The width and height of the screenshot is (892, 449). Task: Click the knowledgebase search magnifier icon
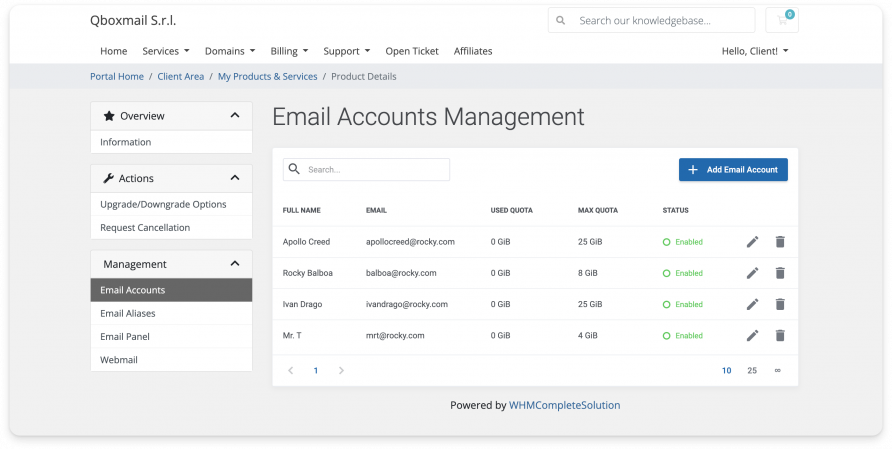tap(561, 20)
